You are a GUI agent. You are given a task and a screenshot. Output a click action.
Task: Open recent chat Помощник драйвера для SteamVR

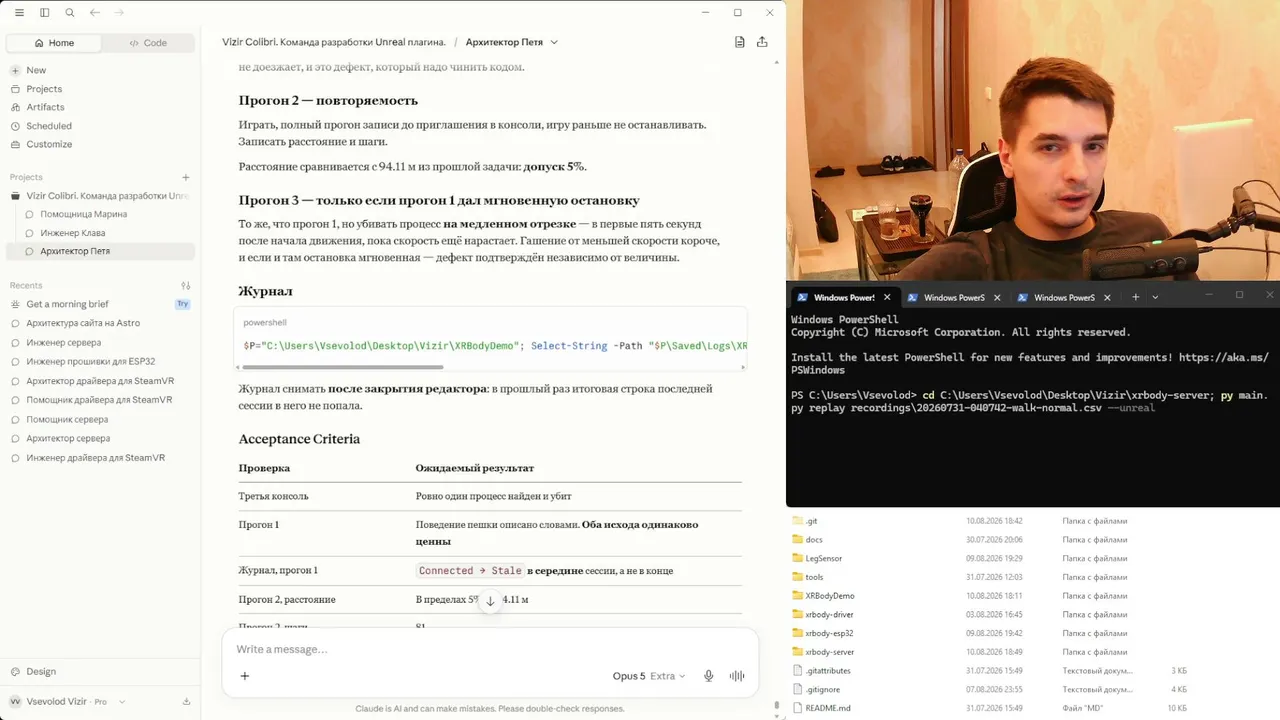pos(100,400)
